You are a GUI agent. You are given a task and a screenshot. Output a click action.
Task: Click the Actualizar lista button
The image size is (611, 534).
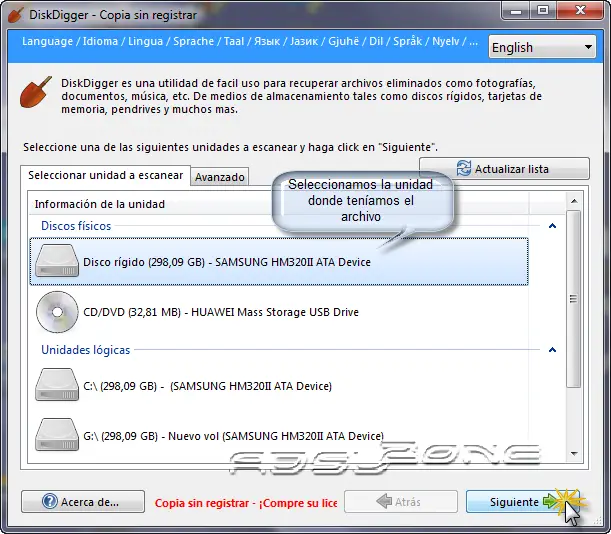click(x=504, y=168)
